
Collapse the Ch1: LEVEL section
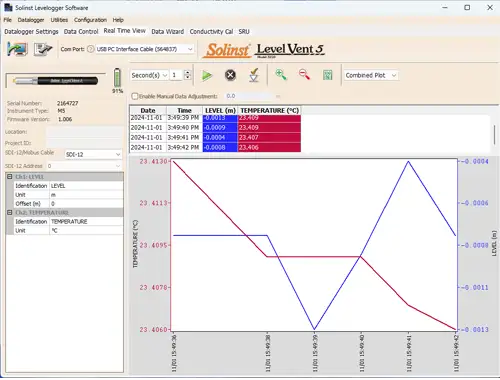(x=10, y=177)
